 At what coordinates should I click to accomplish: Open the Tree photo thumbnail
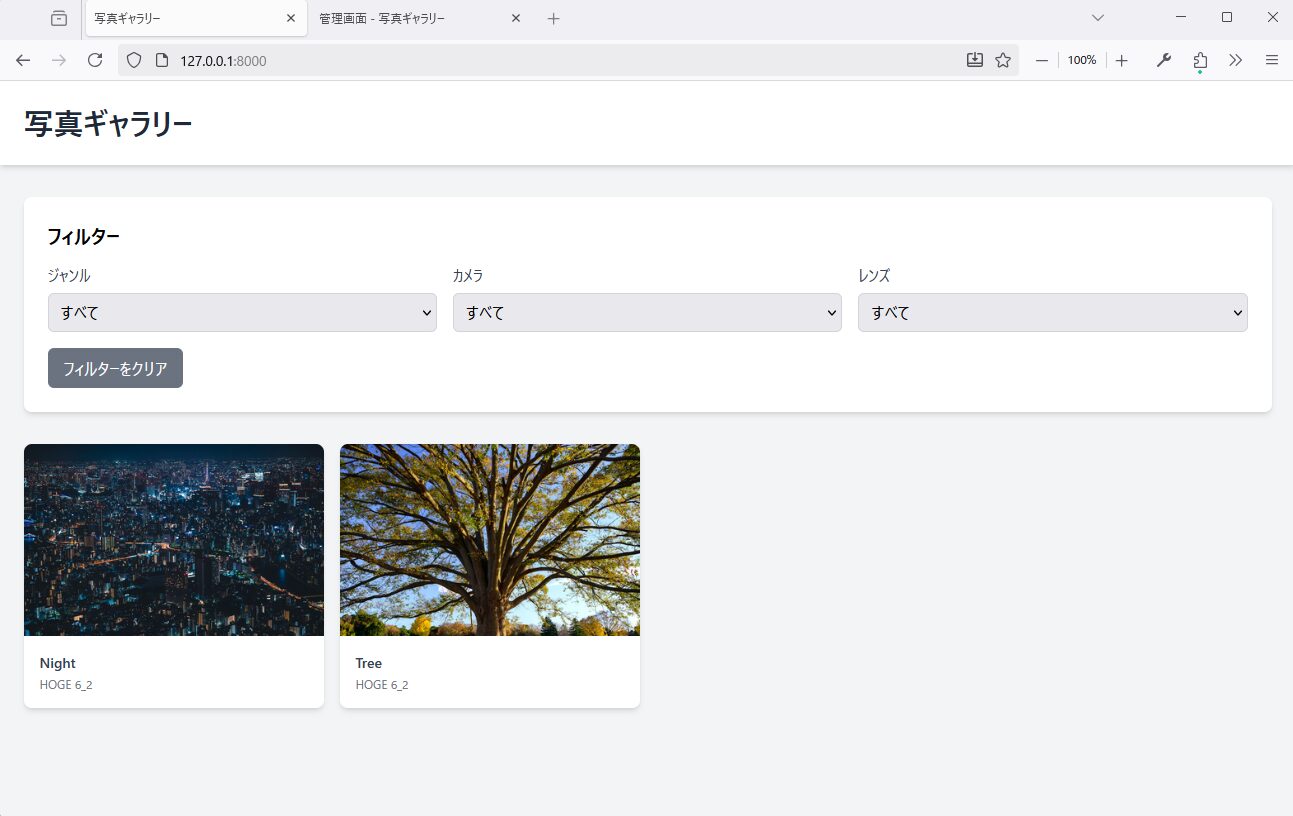coord(490,540)
